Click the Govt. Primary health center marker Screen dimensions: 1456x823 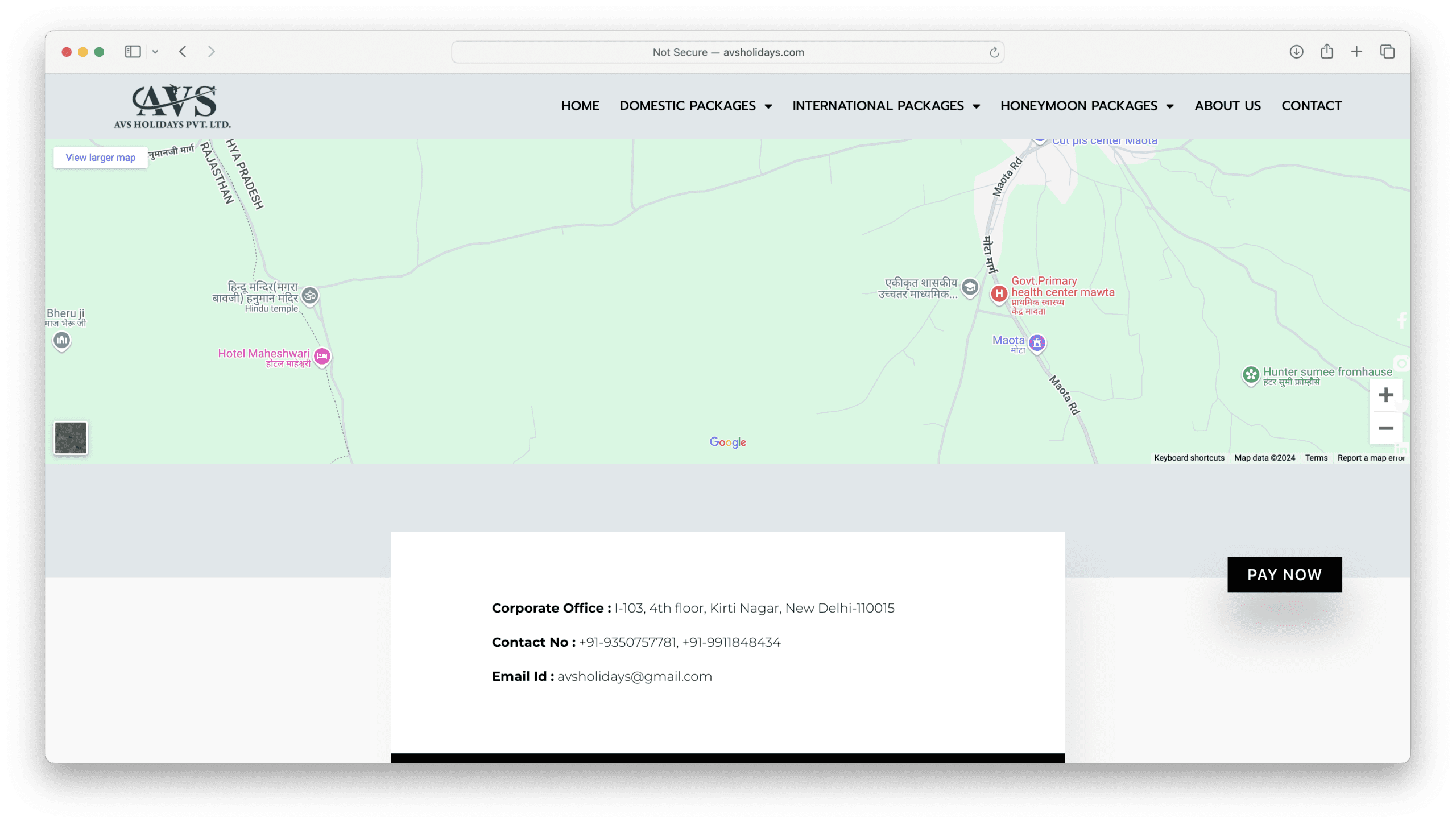(999, 294)
